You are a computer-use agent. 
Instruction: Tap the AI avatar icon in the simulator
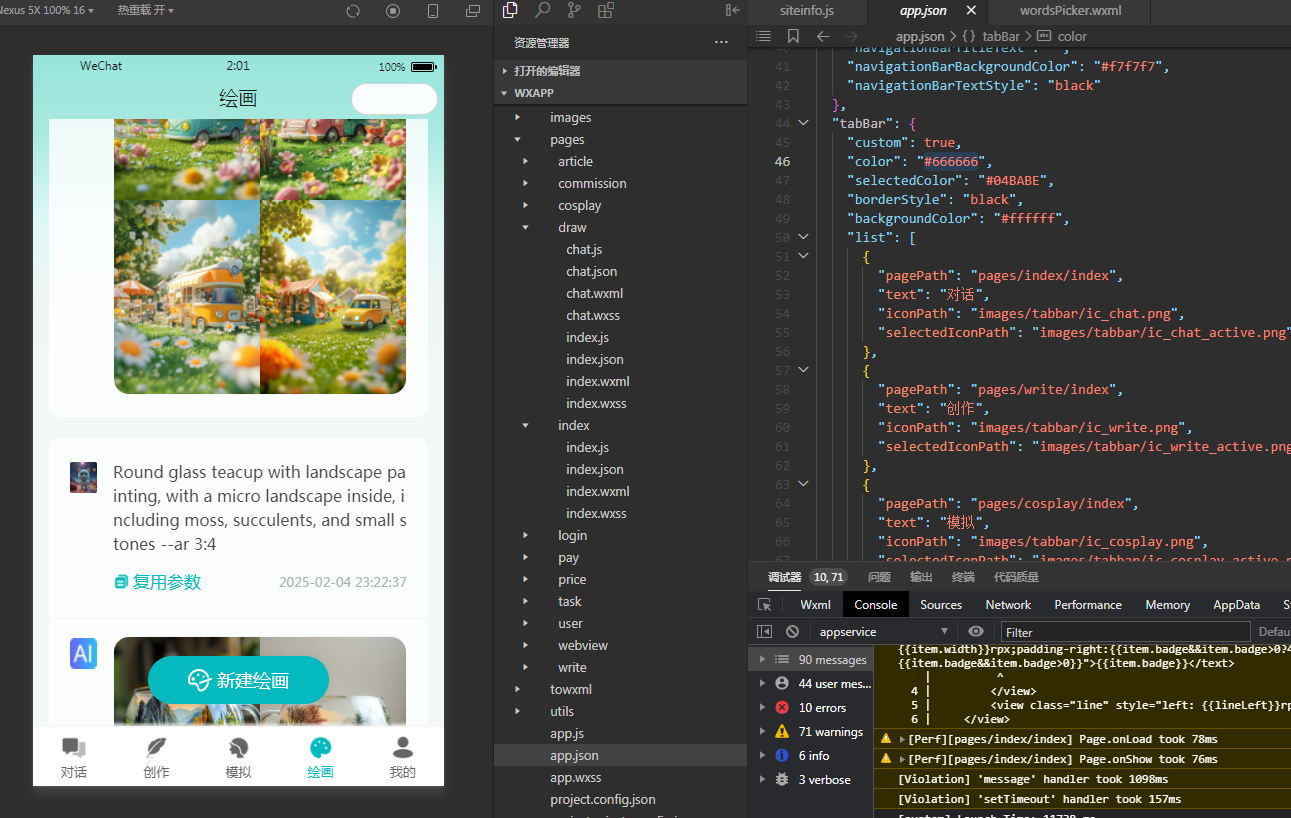coord(83,653)
